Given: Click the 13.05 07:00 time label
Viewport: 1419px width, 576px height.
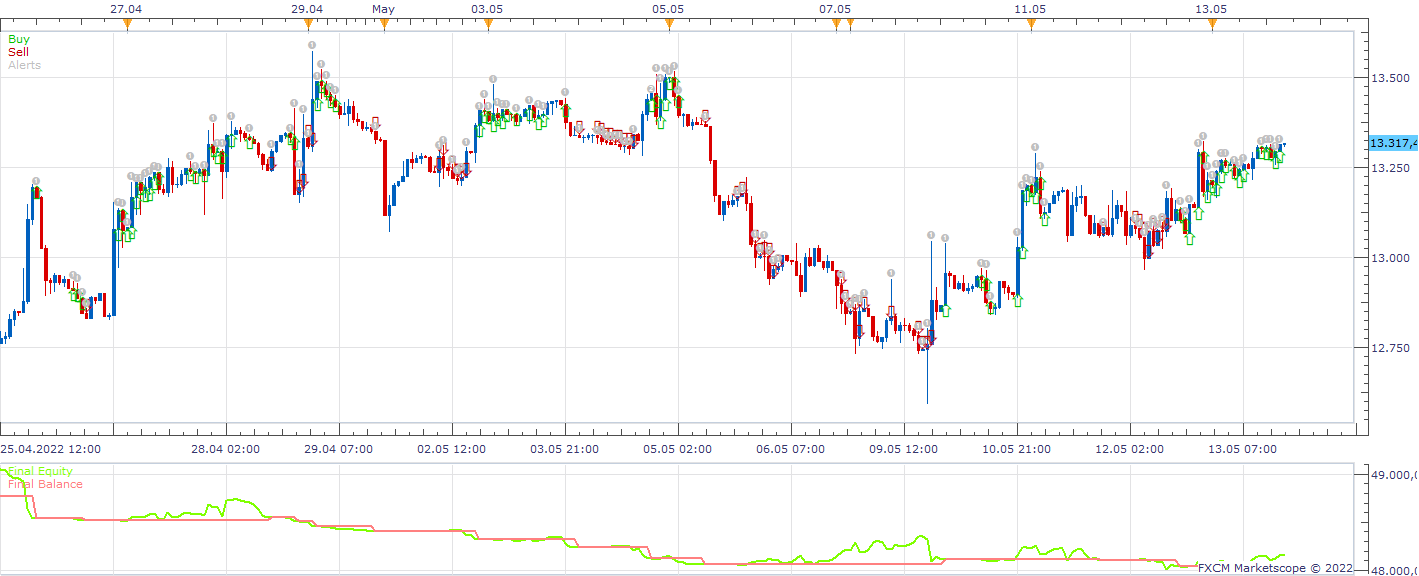Looking at the screenshot, I should [1242, 449].
